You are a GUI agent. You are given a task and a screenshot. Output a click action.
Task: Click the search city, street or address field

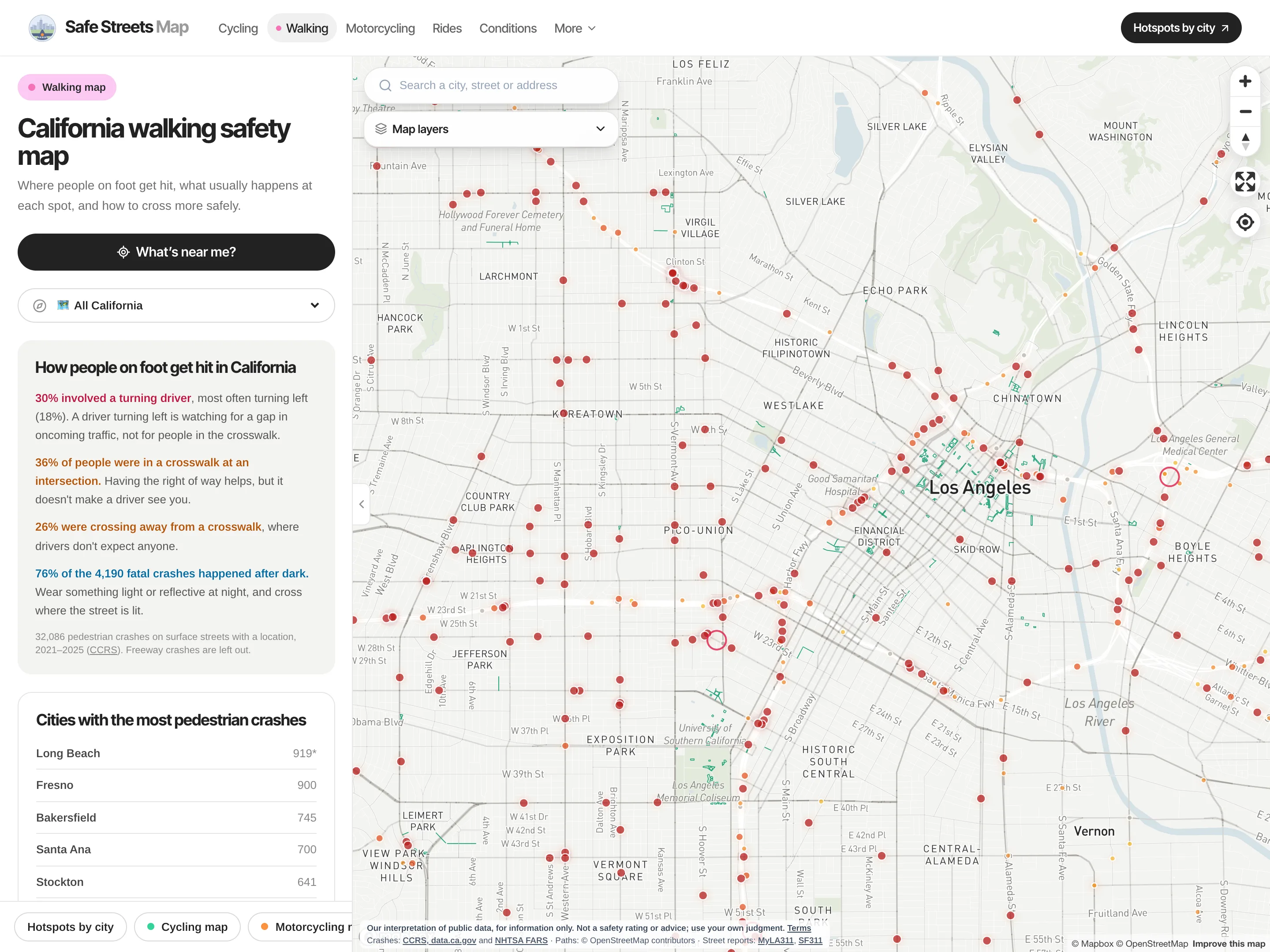(x=491, y=86)
